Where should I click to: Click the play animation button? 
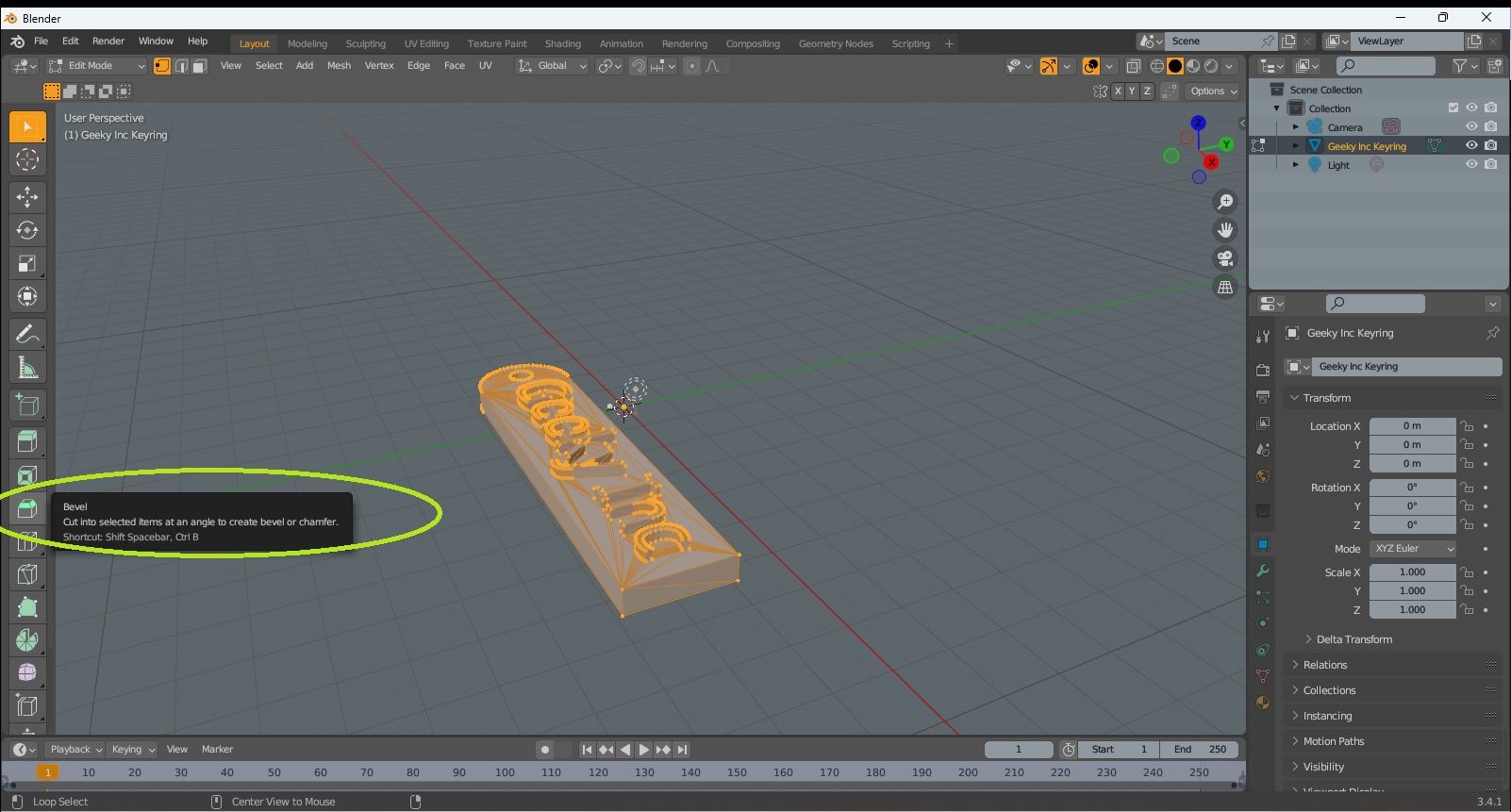[644, 750]
